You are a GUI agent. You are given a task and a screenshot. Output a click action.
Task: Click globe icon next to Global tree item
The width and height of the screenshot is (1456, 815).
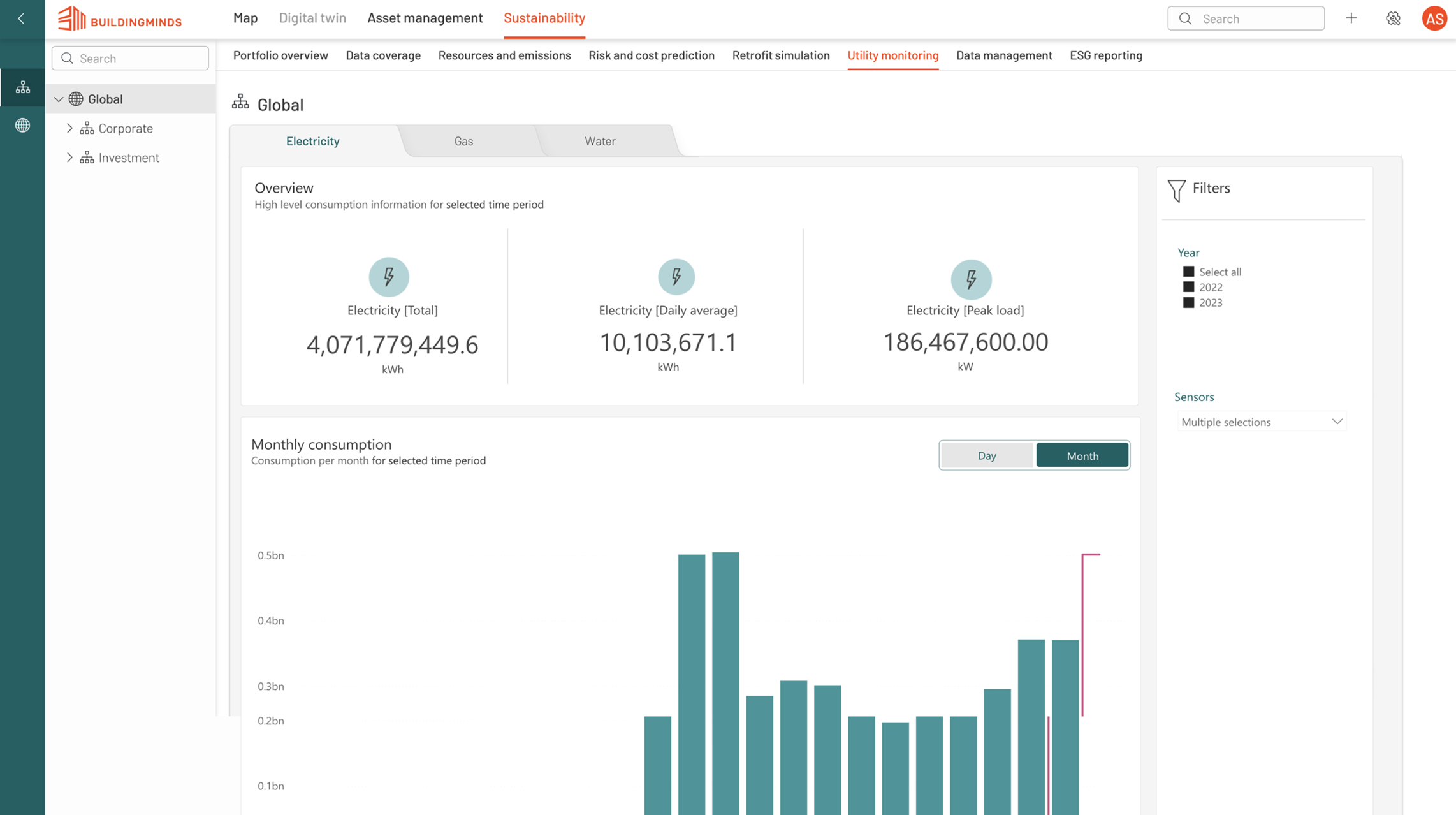76,99
